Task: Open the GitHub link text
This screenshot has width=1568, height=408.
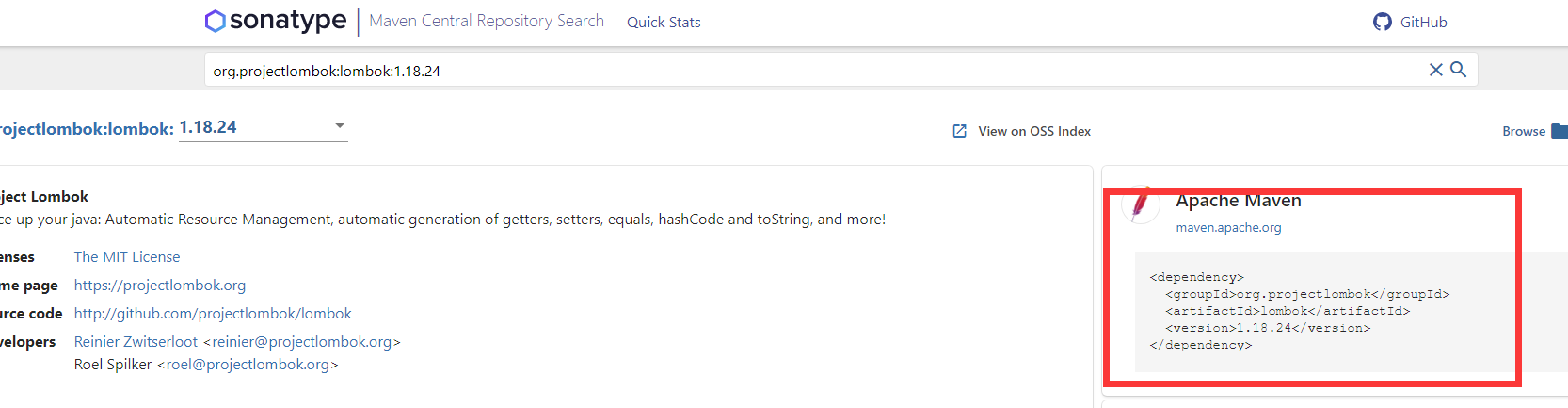Action: click(1423, 22)
